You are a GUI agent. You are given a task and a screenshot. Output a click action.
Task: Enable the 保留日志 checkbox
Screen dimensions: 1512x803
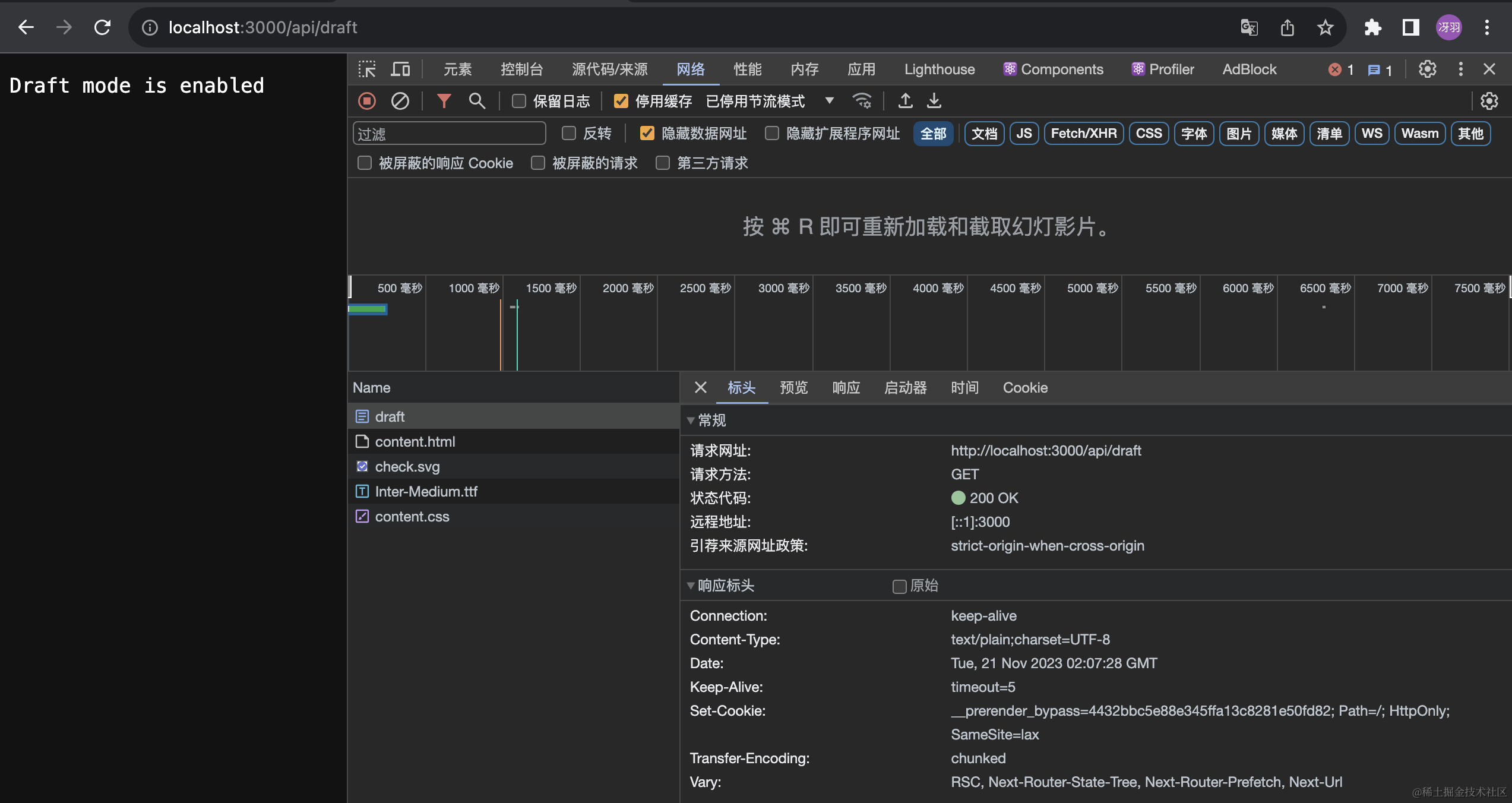click(x=519, y=102)
